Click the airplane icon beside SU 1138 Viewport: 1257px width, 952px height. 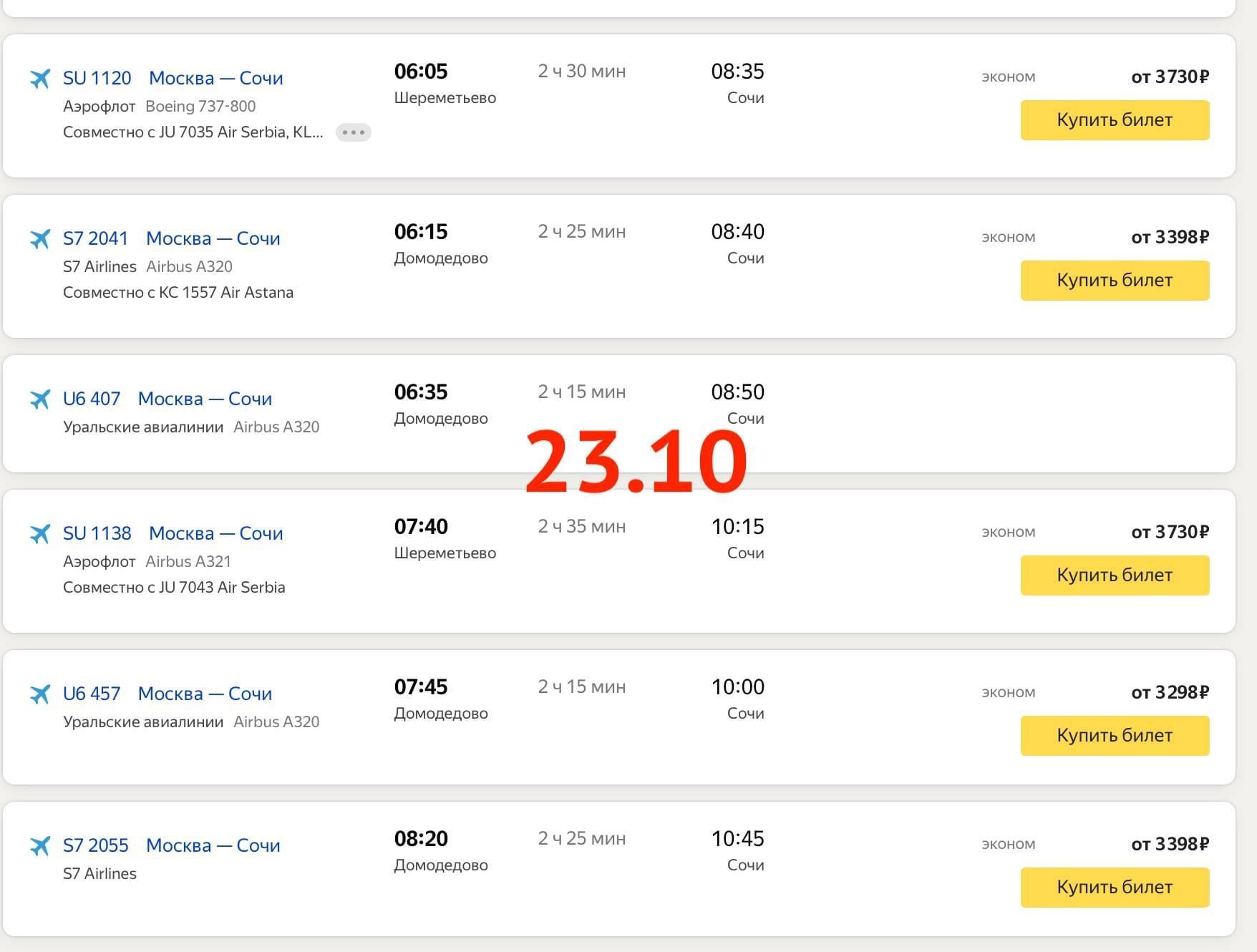coord(40,533)
